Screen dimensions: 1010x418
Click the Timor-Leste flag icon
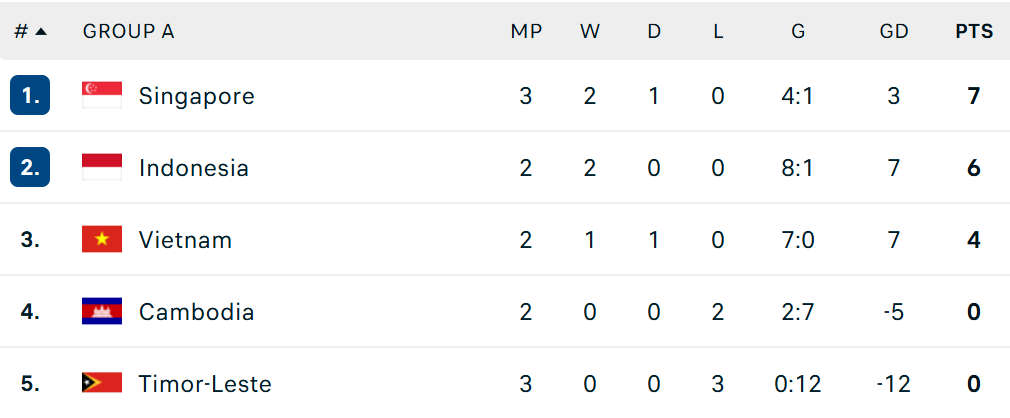(102, 383)
